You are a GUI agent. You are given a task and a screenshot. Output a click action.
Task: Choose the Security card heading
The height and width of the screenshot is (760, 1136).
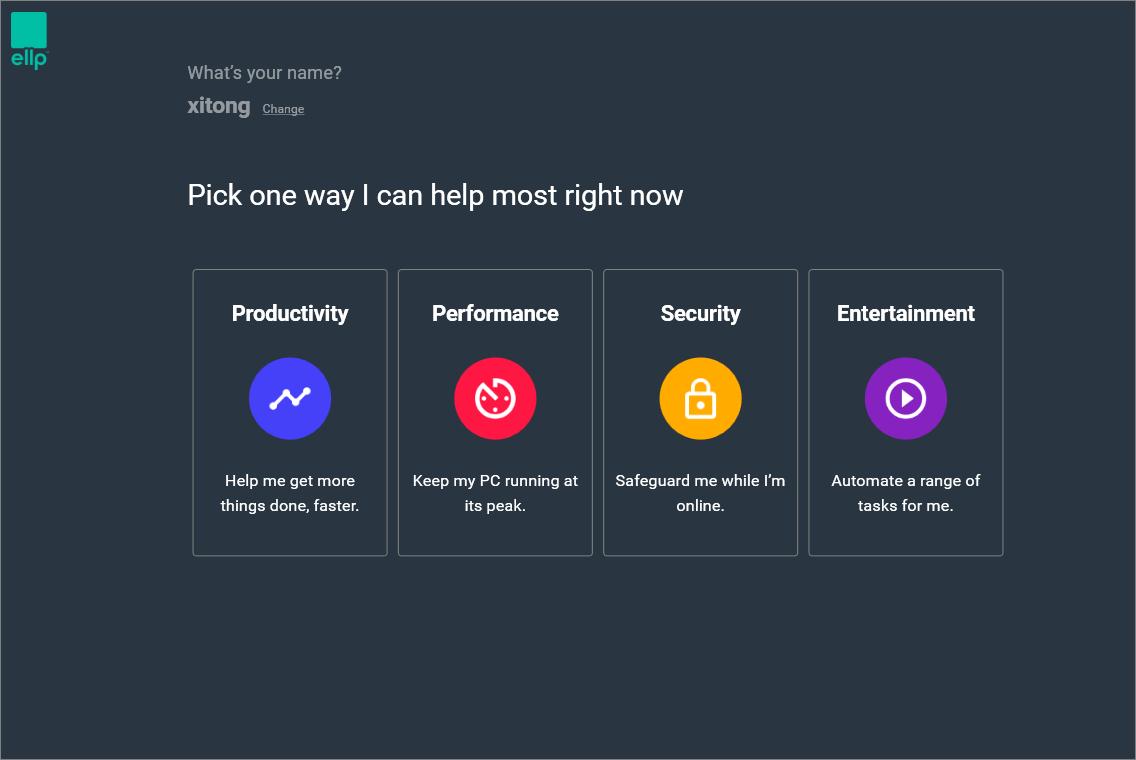pos(700,313)
